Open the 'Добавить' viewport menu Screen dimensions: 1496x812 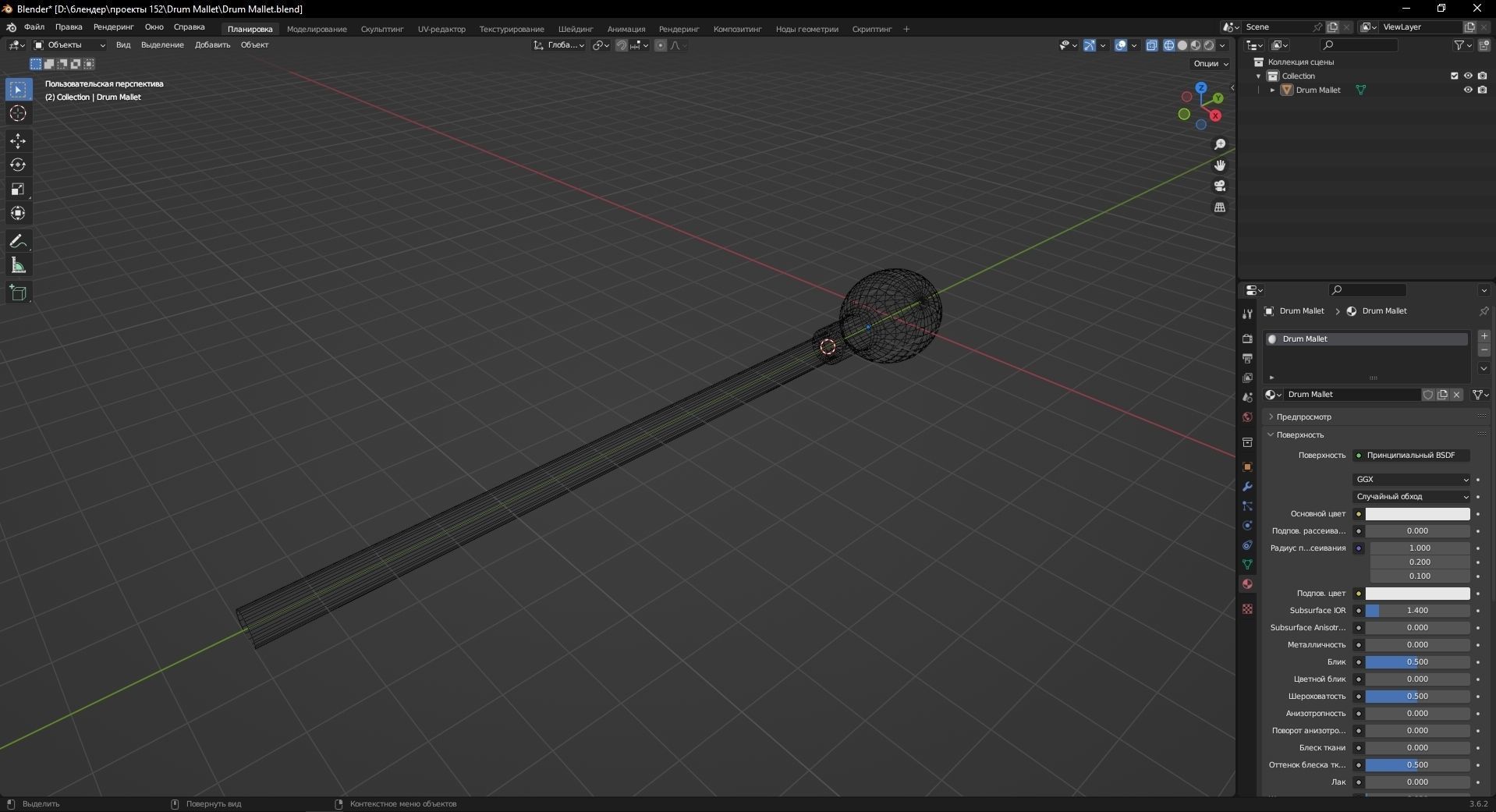coord(212,45)
